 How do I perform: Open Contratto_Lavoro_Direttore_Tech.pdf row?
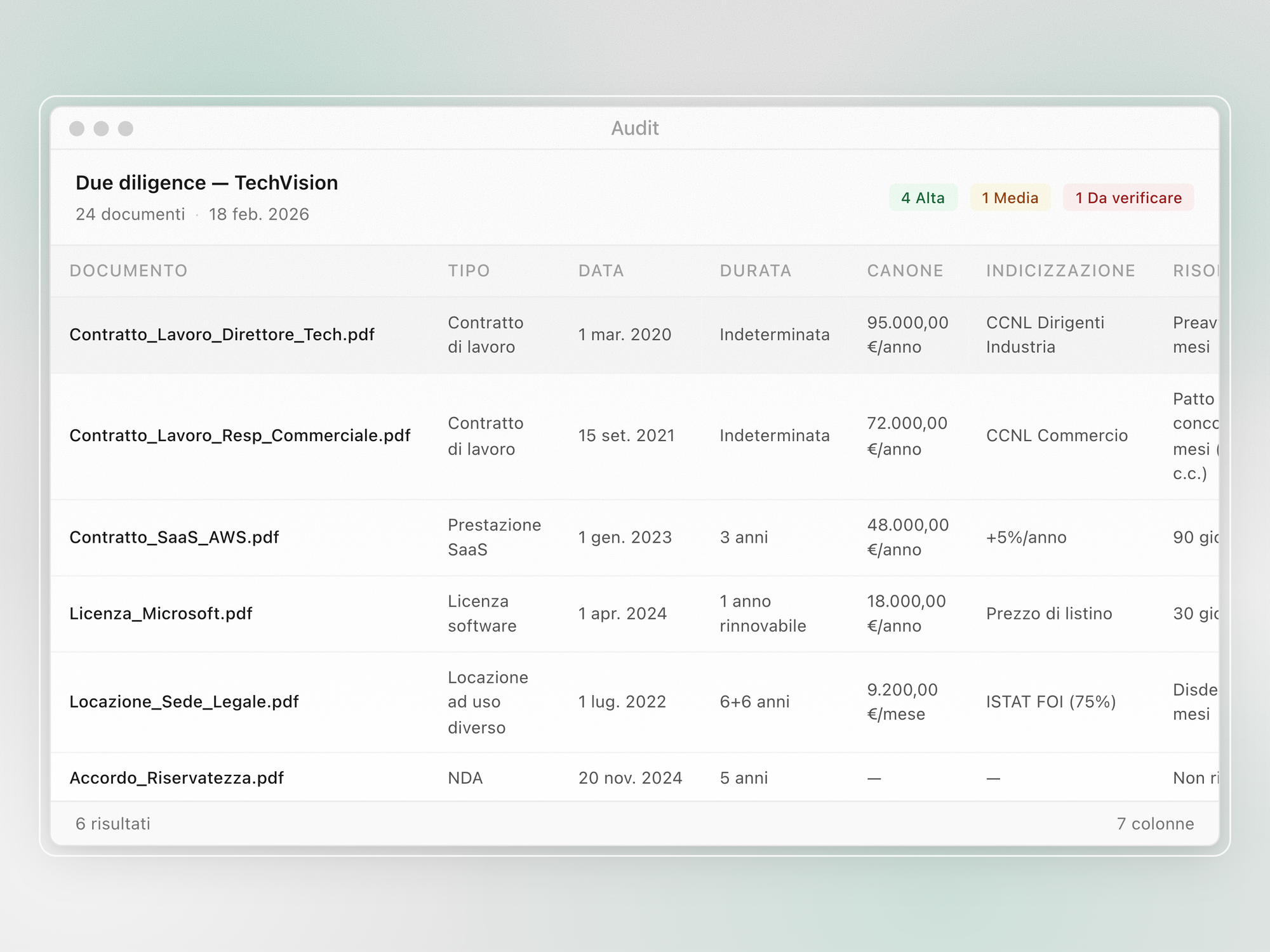(635, 334)
